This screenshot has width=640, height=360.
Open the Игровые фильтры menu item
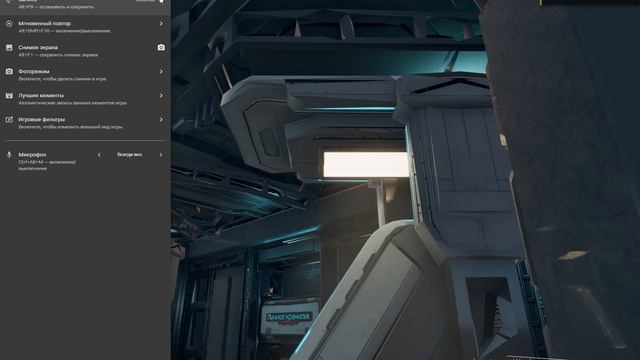(x=85, y=123)
